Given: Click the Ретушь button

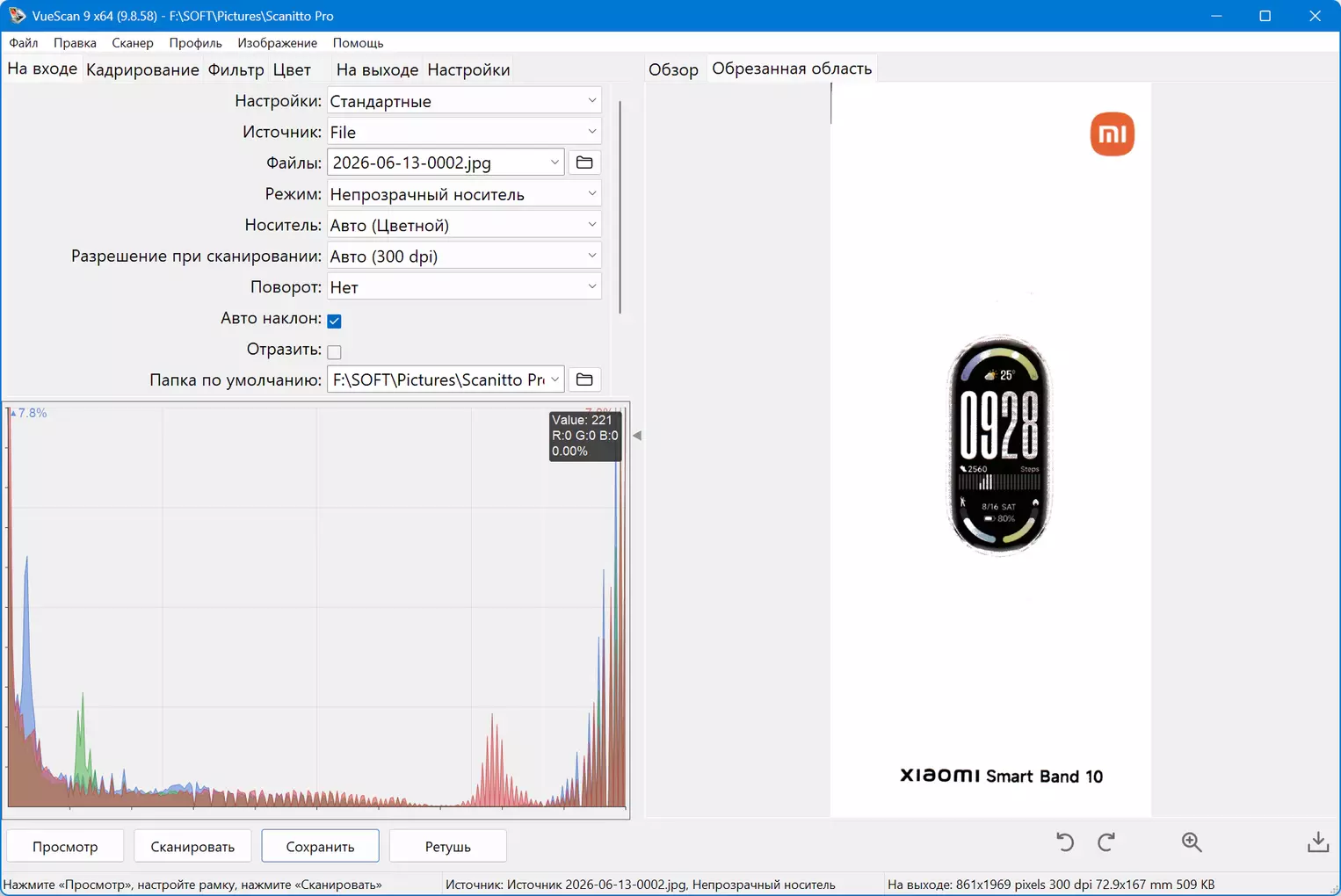Looking at the screenshot, I should tap(447, 846).
